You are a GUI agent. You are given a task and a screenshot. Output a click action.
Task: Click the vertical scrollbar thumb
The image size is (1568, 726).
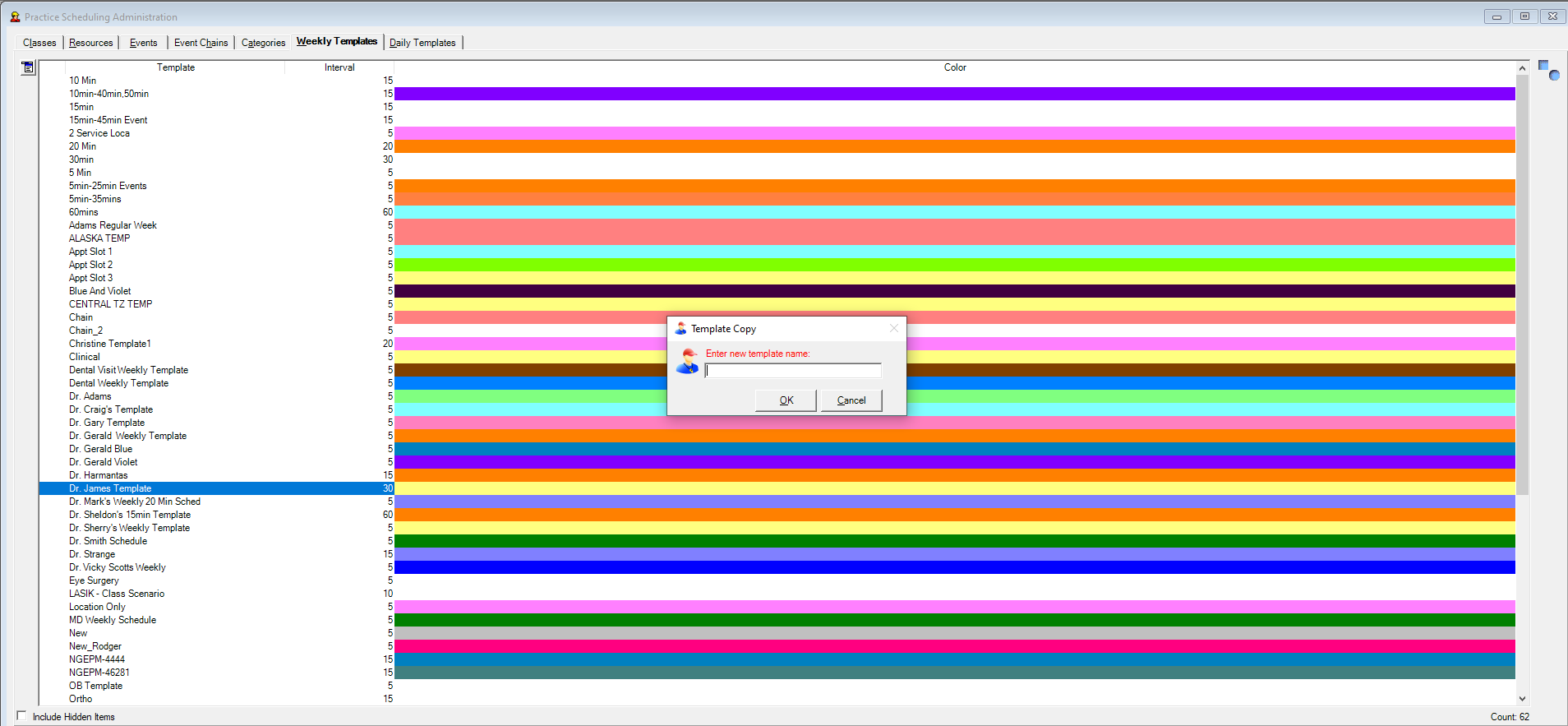pyautogui.click(x=1522, y=284)
